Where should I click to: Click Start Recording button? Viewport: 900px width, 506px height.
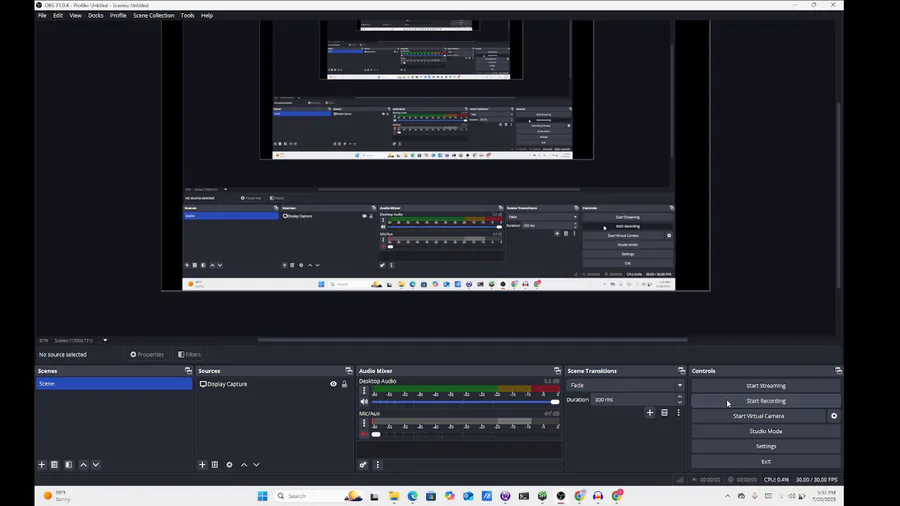pos(766,401)
